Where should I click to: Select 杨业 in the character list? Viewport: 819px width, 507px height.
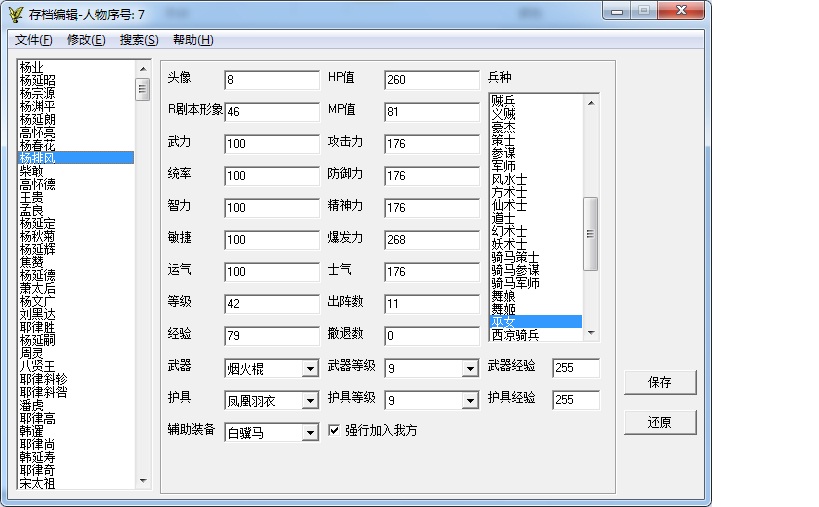(76, 67)
